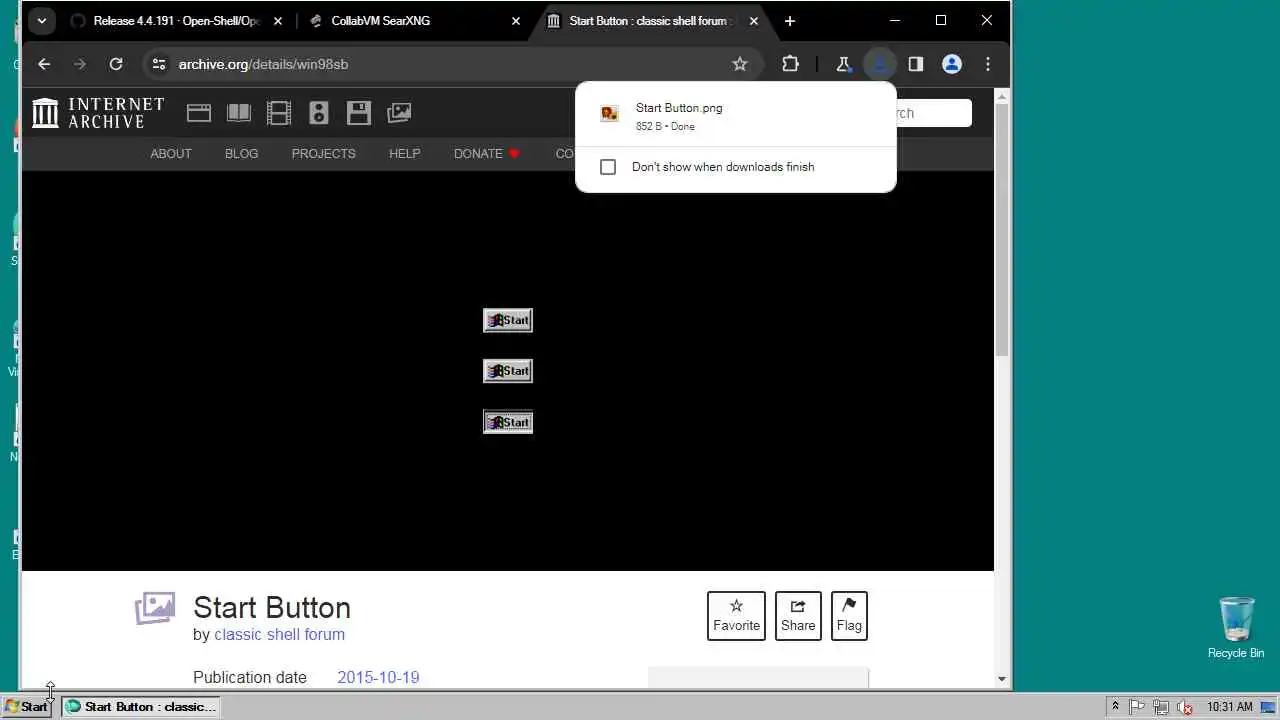Close the CollabVM SearXNG tab
Viewport: 1280px width, 720px height.
516,21
